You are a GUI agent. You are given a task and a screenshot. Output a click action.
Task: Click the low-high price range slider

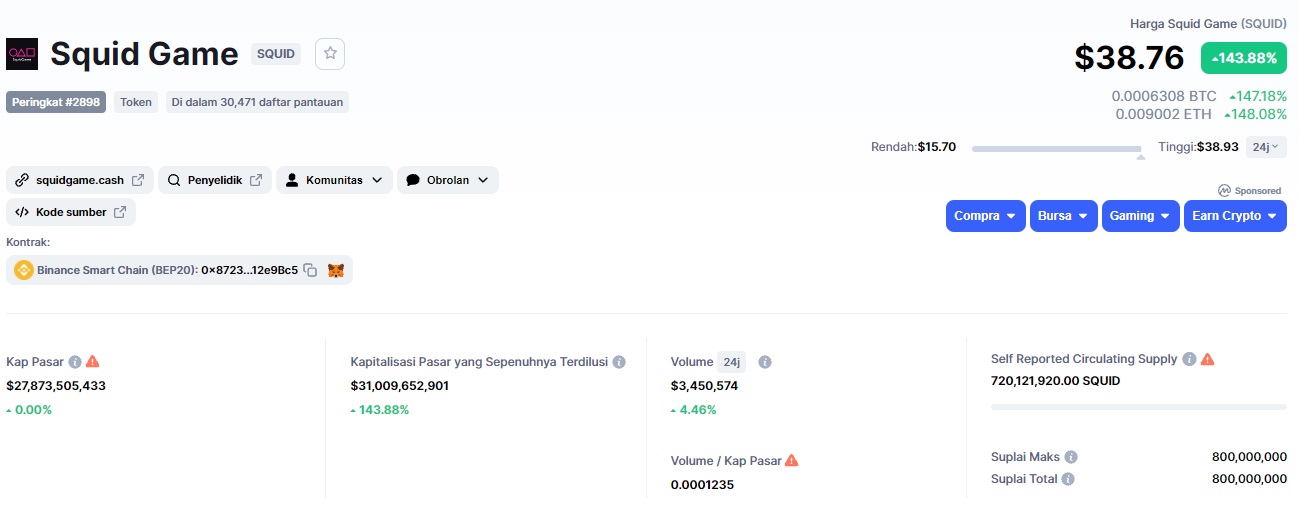pos(1057,149)
